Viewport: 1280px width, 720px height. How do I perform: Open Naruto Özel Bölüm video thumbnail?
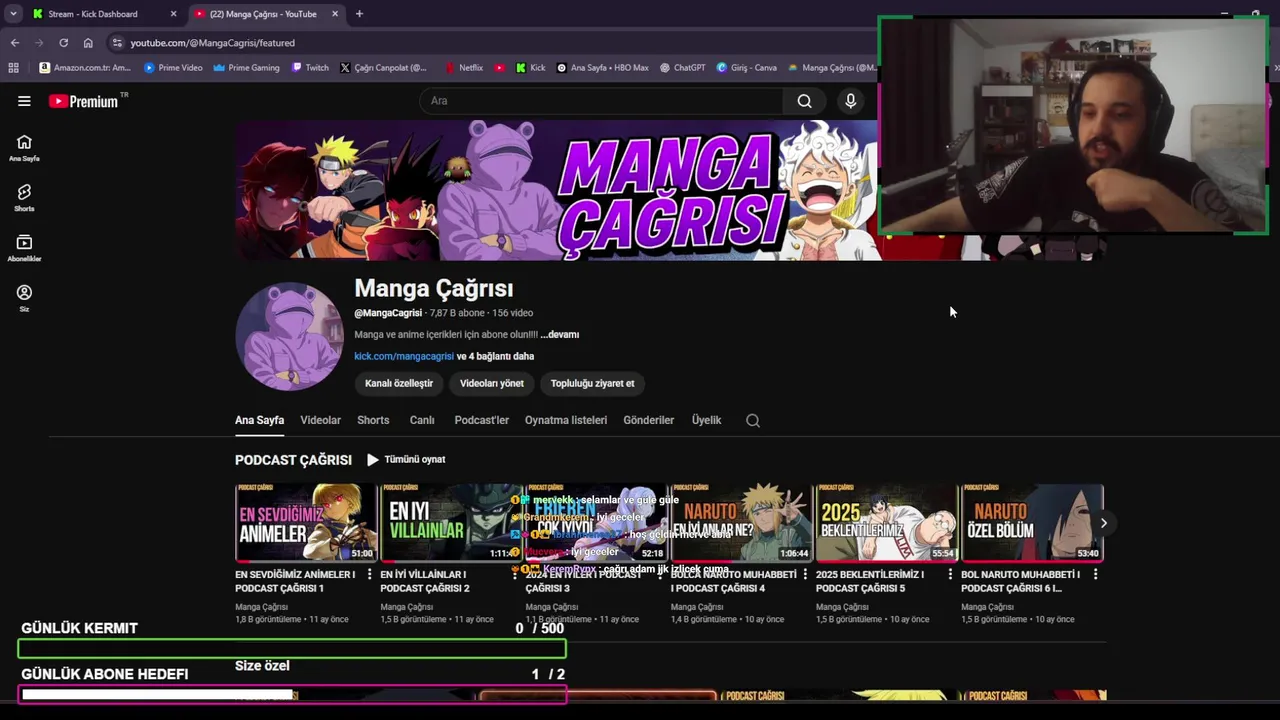[1032, 523]
